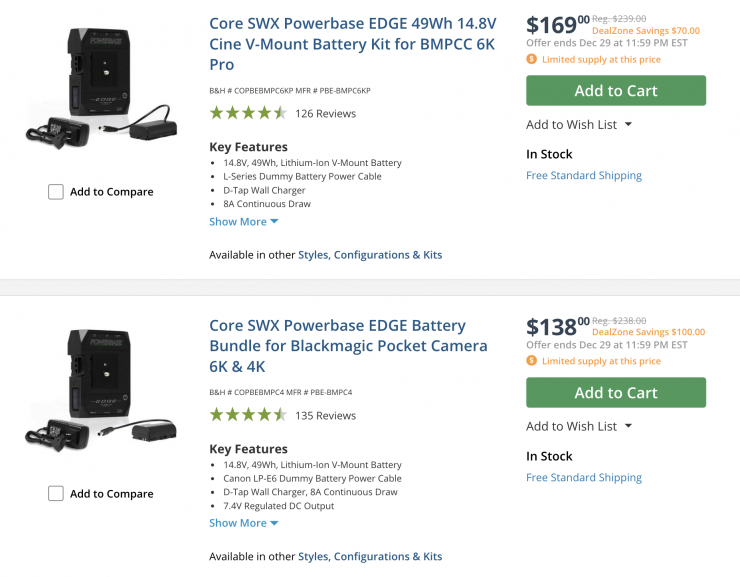The width and height of the screenshot is (740, 577).
Task: Click the orange dollar icon beside the $138 limited supply notice
Action: (x=532, y=361)
